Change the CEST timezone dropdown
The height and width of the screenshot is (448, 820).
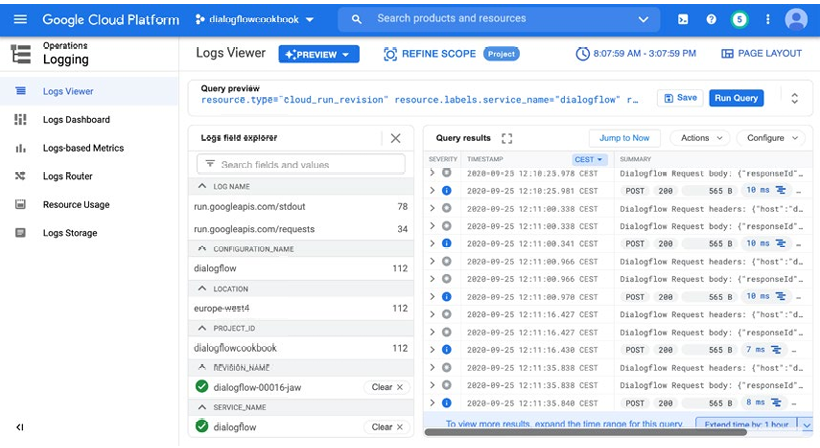pos(589,159)
